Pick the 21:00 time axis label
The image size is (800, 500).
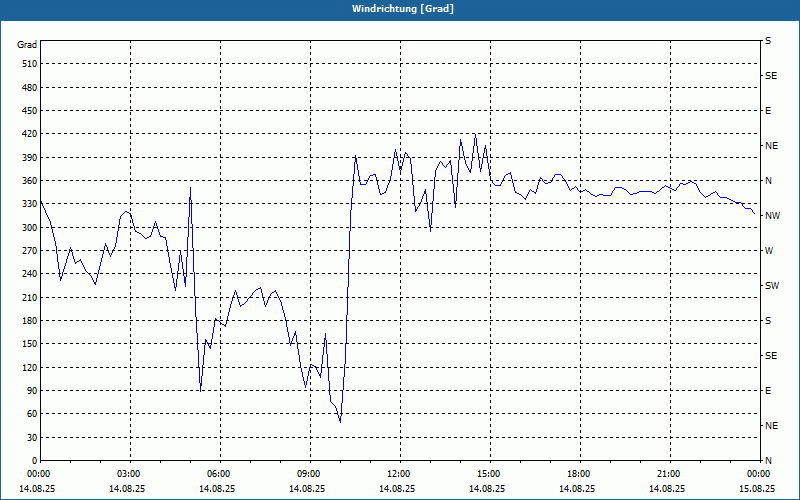(x=669, y=473)
